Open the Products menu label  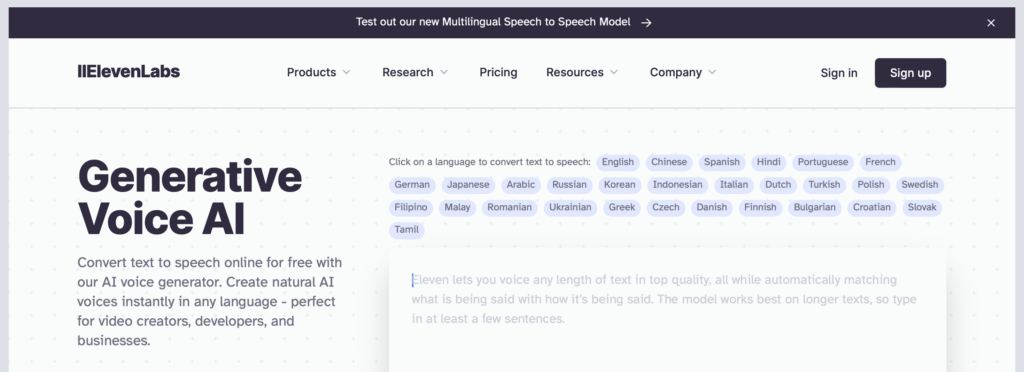pos(312,72)
